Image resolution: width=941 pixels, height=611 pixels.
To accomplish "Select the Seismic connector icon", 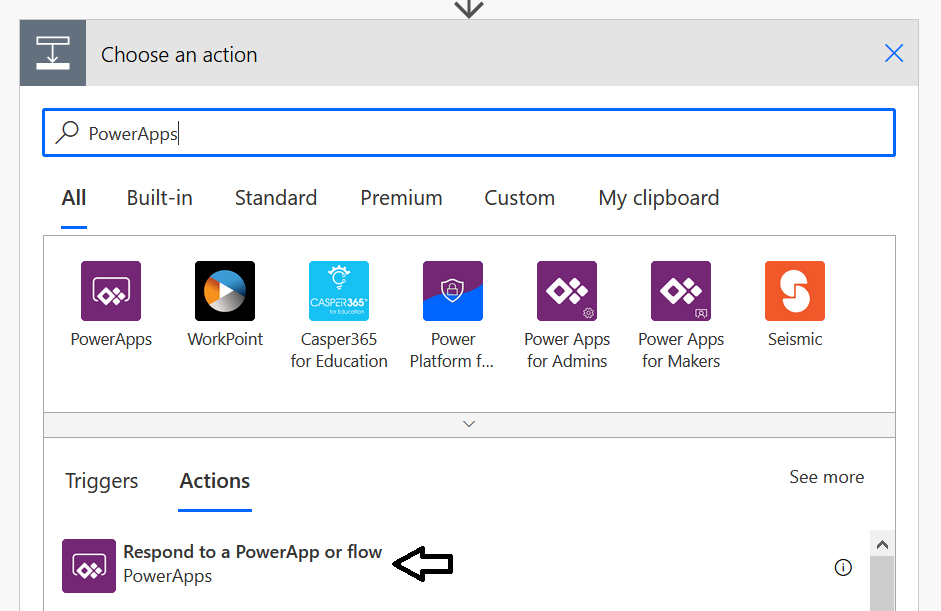I will 794,291.
